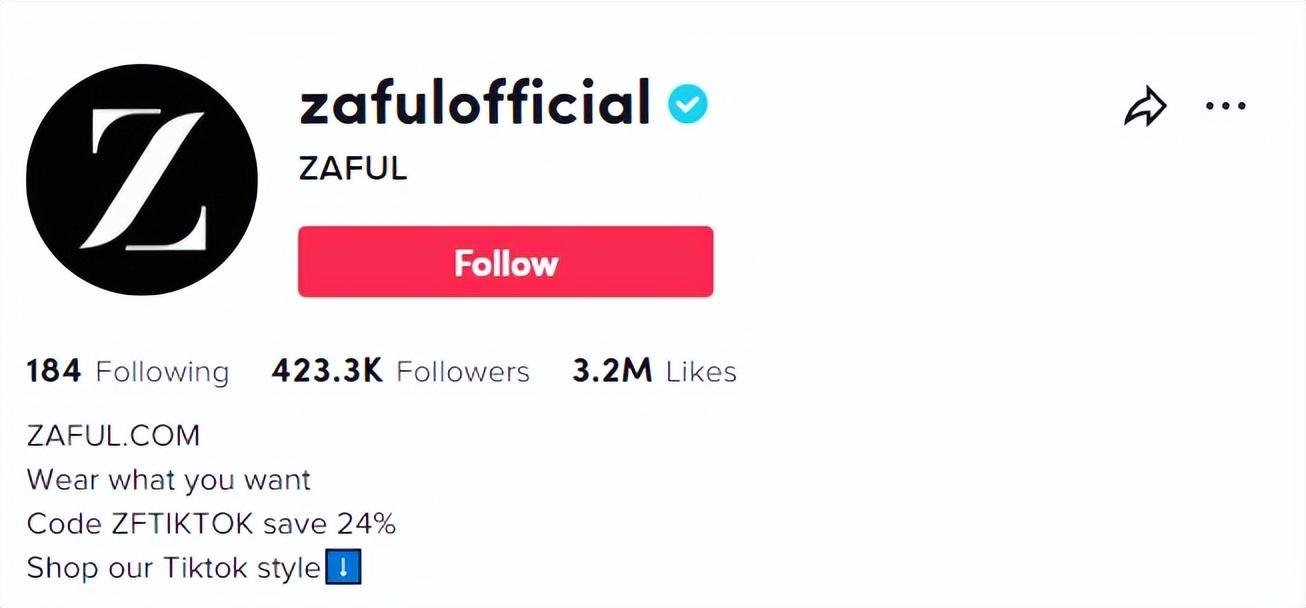Image resolution: width=1306 pixels, height=608 pixels.
Task: Click the ZAFUL.COM bio text
Action: pos(113,436)
